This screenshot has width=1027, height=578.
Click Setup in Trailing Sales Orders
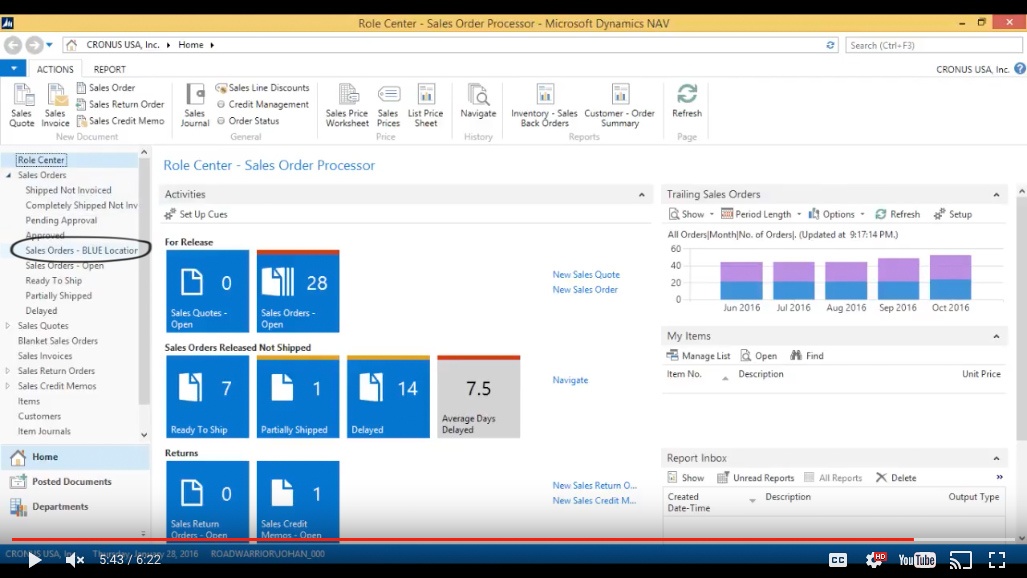click(x=953, y=214)
